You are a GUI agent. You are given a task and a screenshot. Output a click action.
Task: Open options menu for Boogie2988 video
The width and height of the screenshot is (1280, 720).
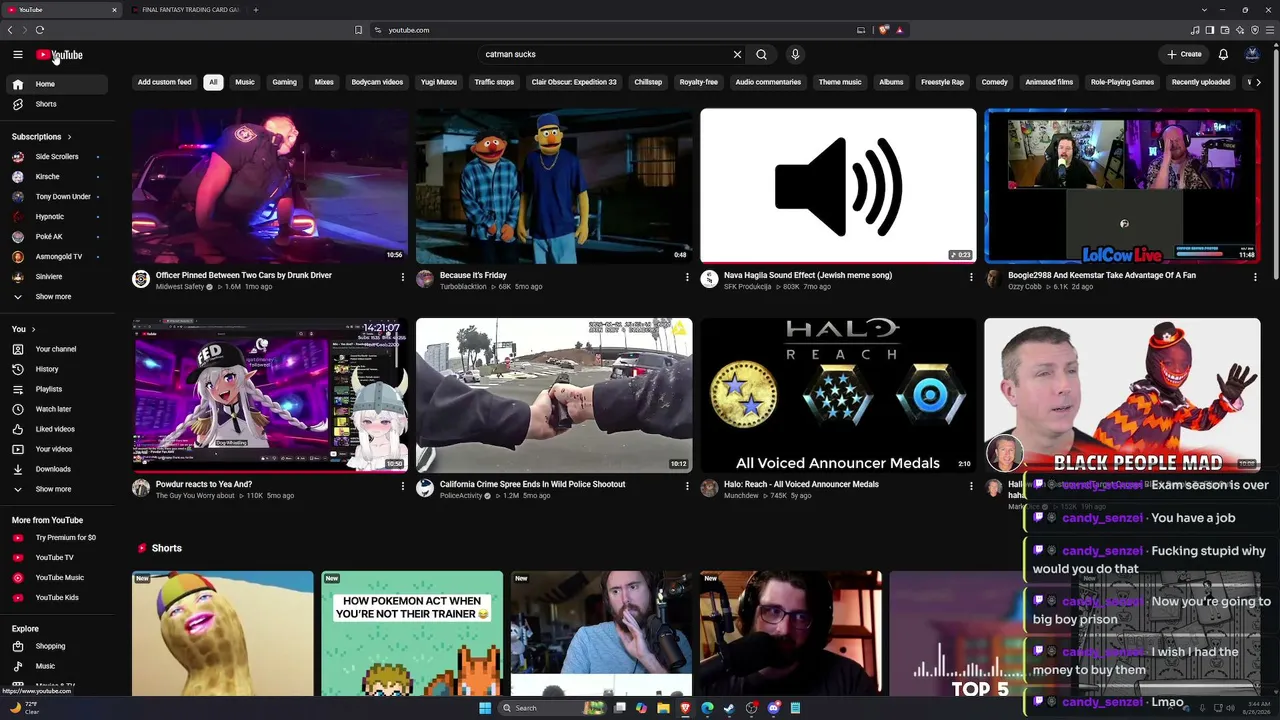click(1255, 277)
